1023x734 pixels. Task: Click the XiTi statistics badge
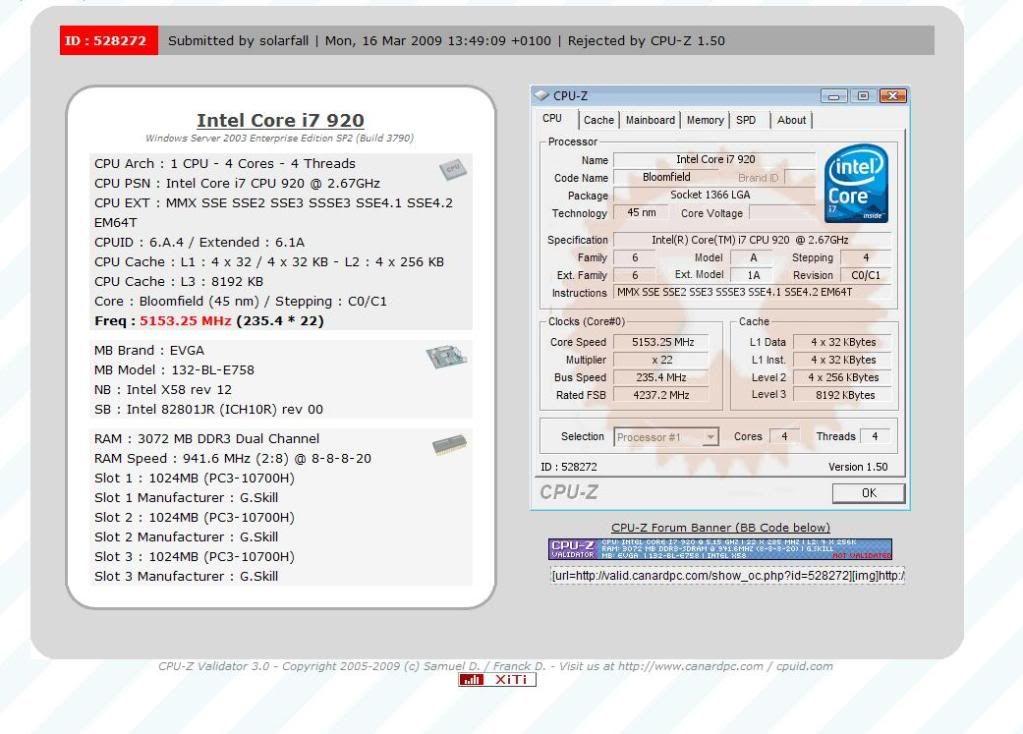(497, 680)
